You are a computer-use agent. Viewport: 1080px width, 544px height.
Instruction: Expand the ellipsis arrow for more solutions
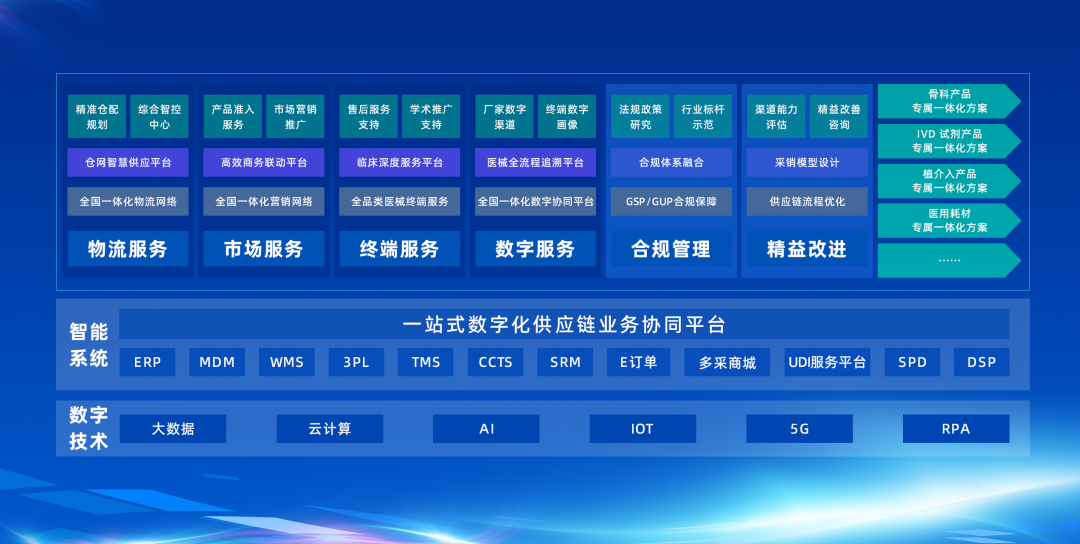[x=948, y=260]
